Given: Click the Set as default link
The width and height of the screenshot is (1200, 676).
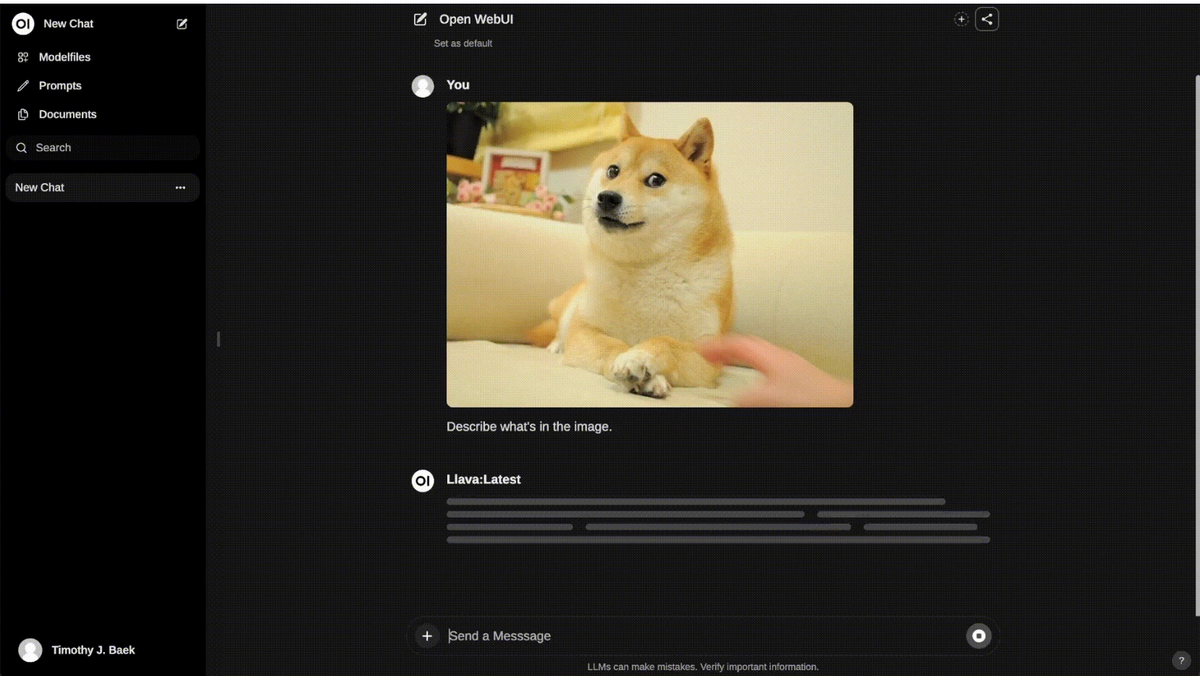Looking at the screenshot, I should point(463,43).
